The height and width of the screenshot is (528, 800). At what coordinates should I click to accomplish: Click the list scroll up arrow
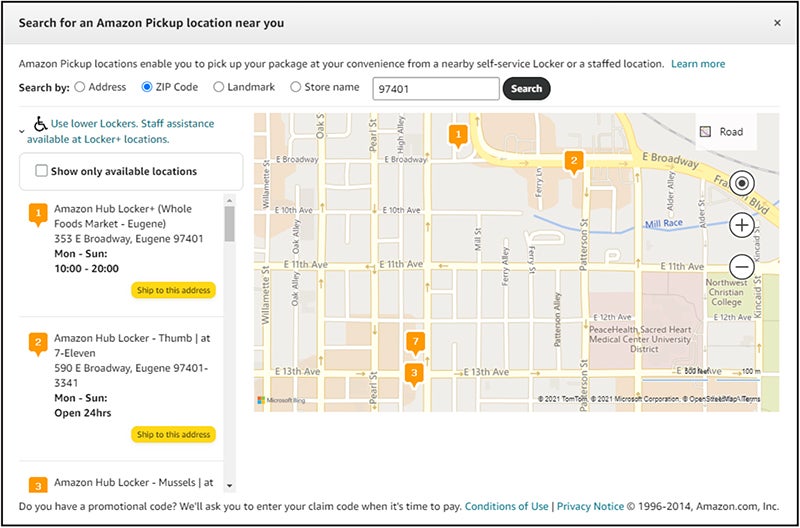click(x=230, y=199)
